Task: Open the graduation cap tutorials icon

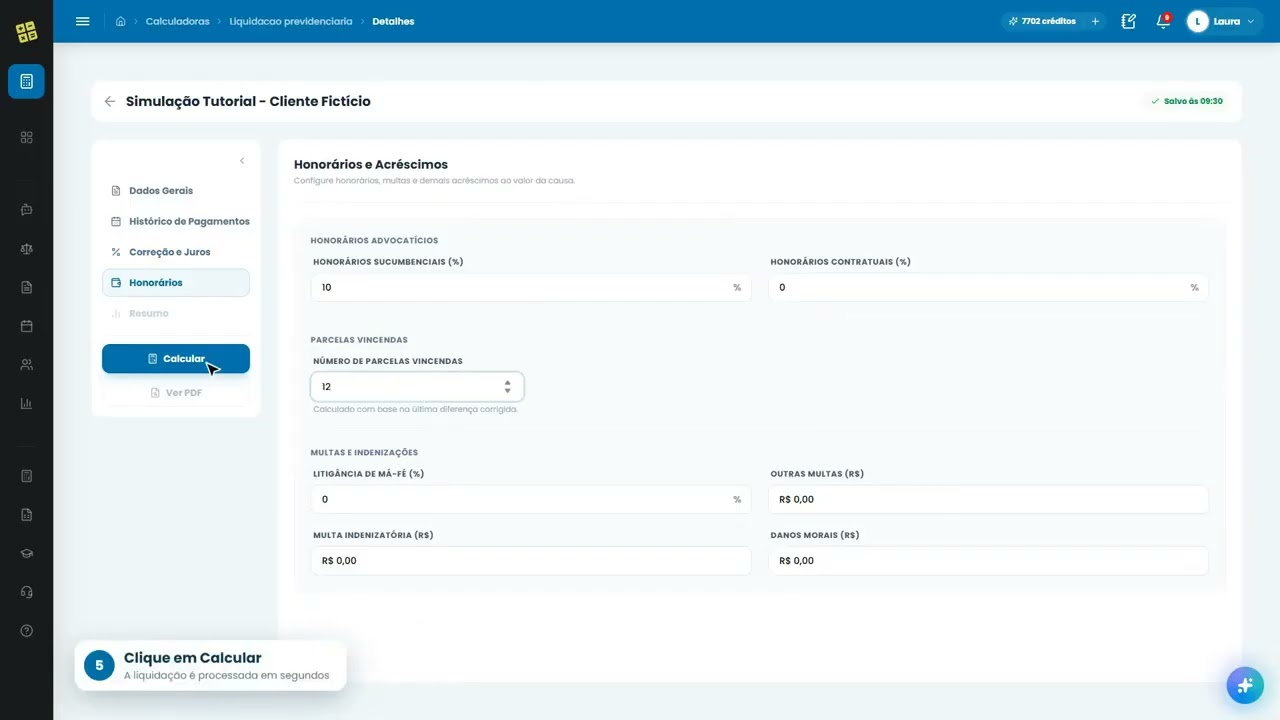Action: 26,553
